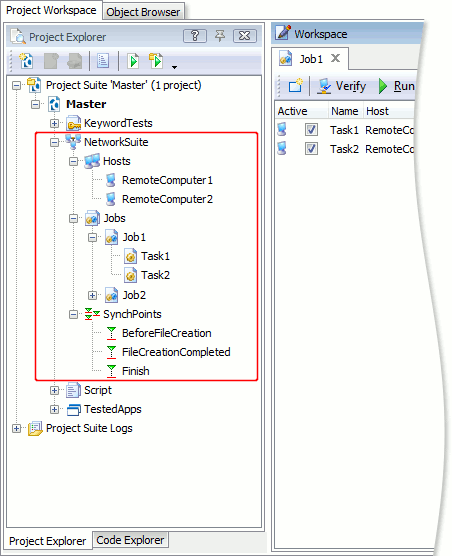Image resolution: width=452 pixels, height=556 pixels.
Task: Click the show log list toolbar icon
Action: pyautogui.click(x=103, y=61)
